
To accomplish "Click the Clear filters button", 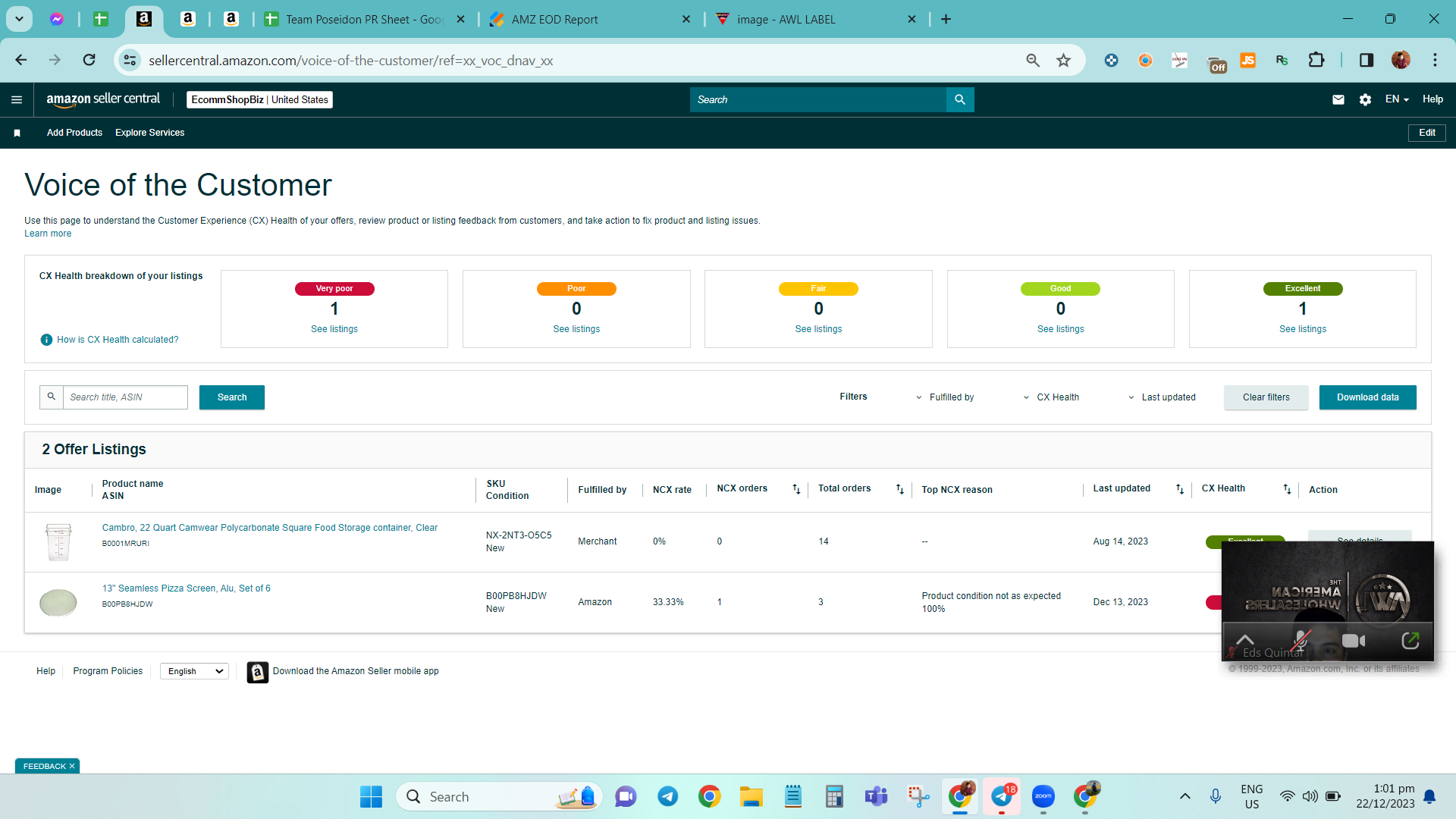I will [1266, 397].
